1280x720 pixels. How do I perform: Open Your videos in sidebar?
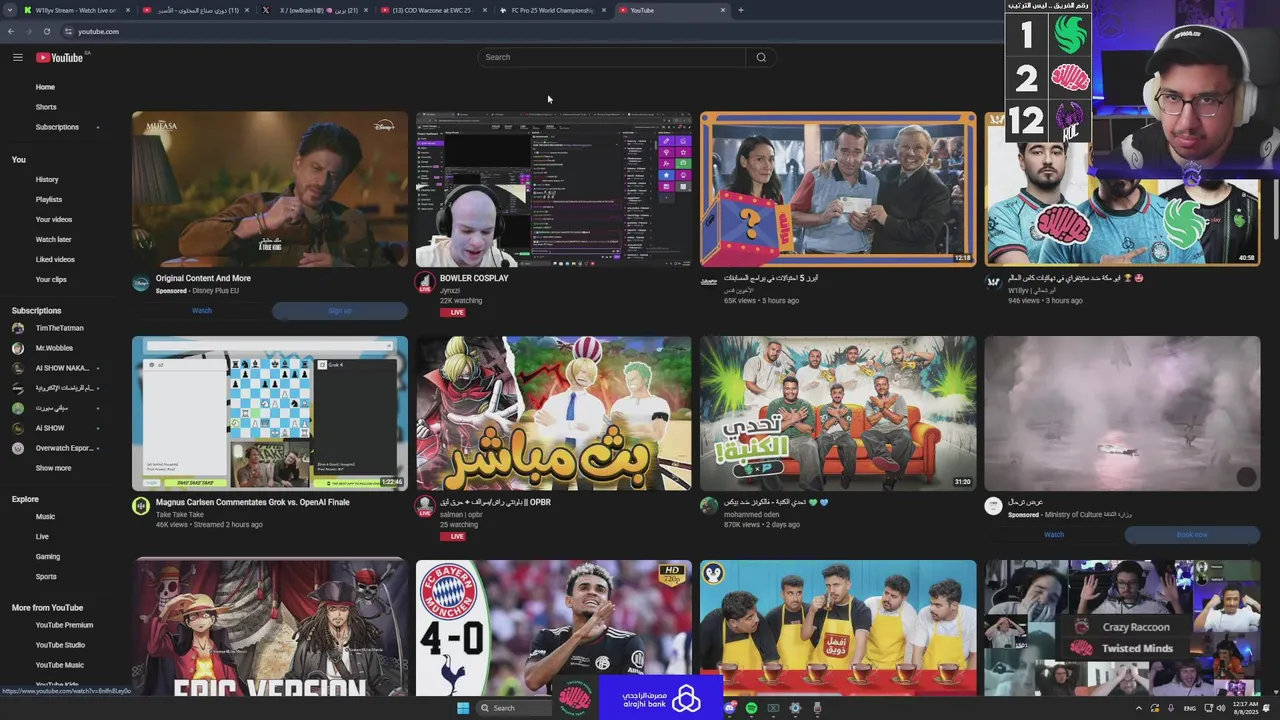click(54, 219)
